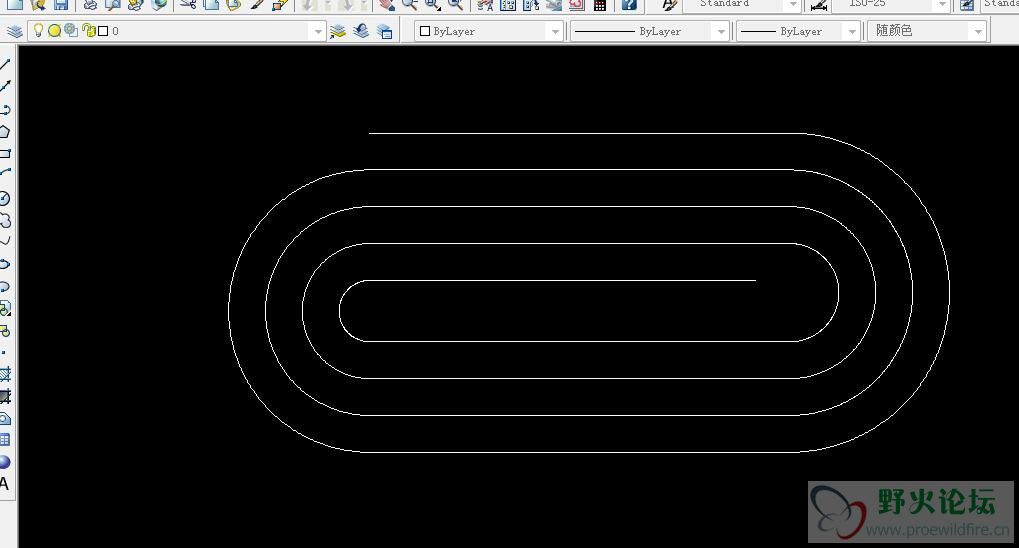Open the 随颜色 plot style dropdown
The height and width of the screenshot is (548, 1019).
[927, 31]
